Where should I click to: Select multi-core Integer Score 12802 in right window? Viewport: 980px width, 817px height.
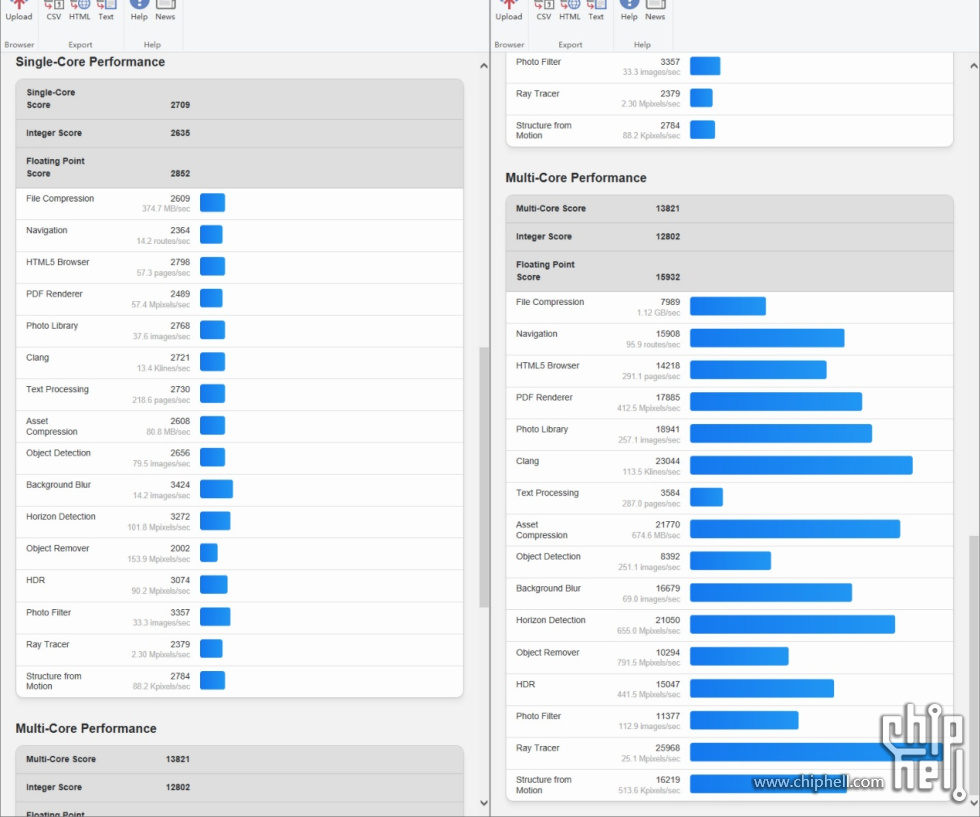pyautogui.click(x=668, y=236)
